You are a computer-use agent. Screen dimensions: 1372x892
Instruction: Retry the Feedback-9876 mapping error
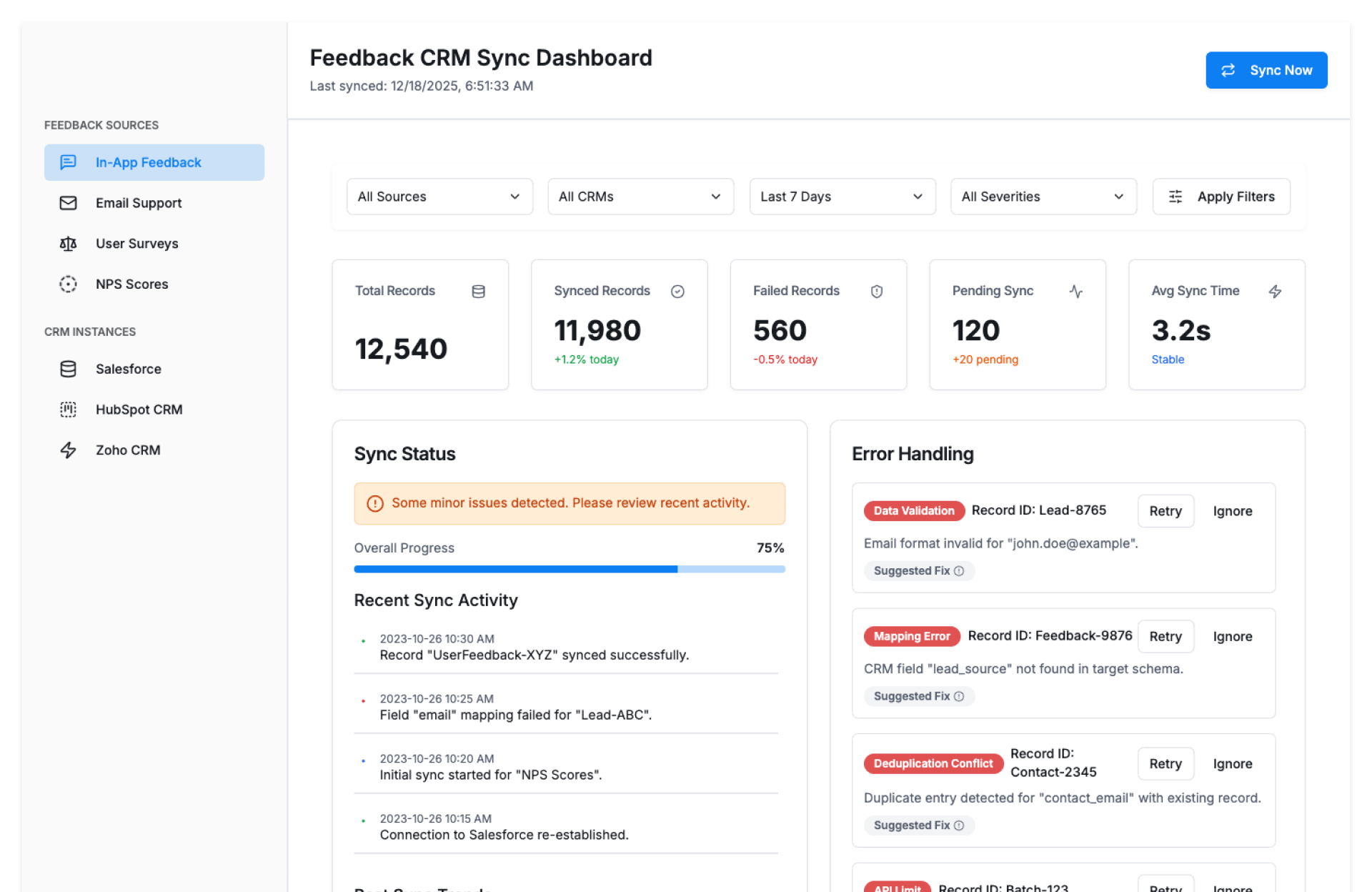(1165, 637)
